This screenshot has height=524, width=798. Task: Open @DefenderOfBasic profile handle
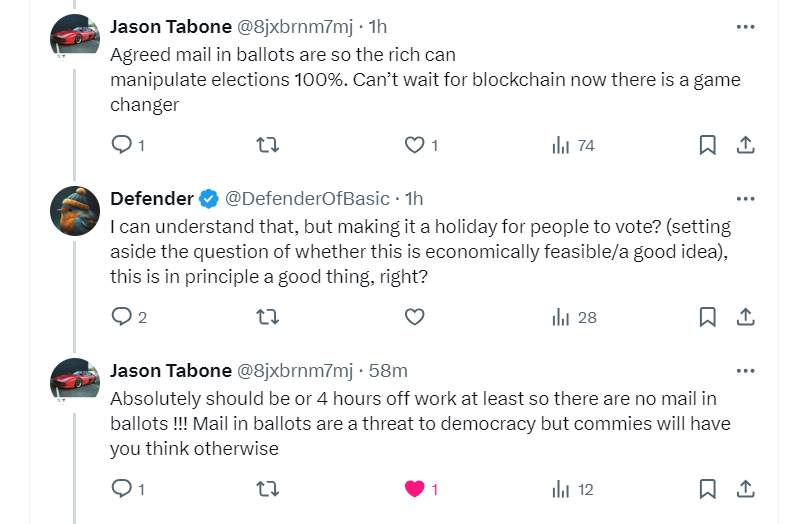click(307, 198)
